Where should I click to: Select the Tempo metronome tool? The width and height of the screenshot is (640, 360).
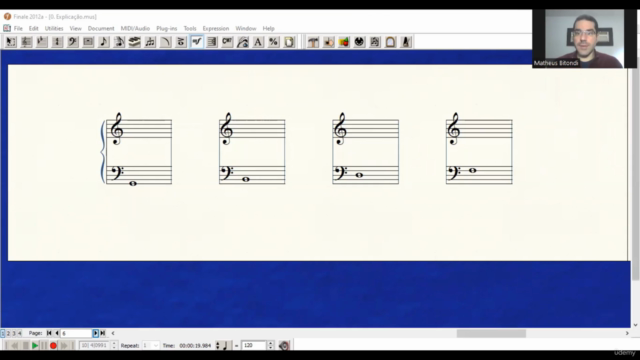[406, 42]
